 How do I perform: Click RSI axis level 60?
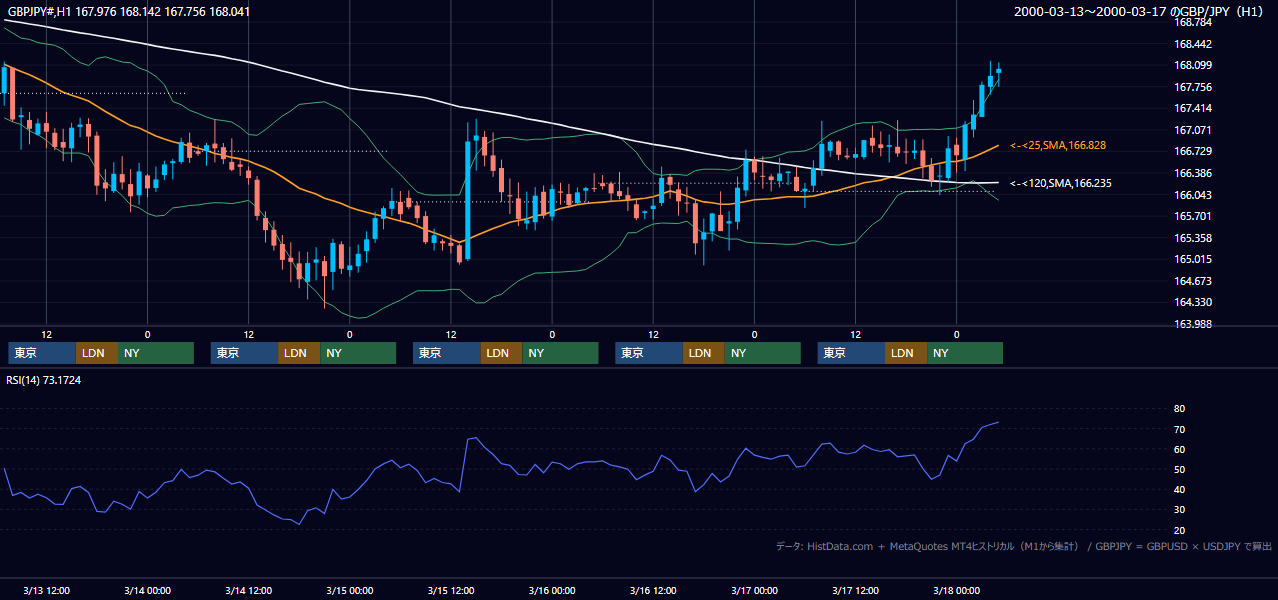tap(1180, 450)
